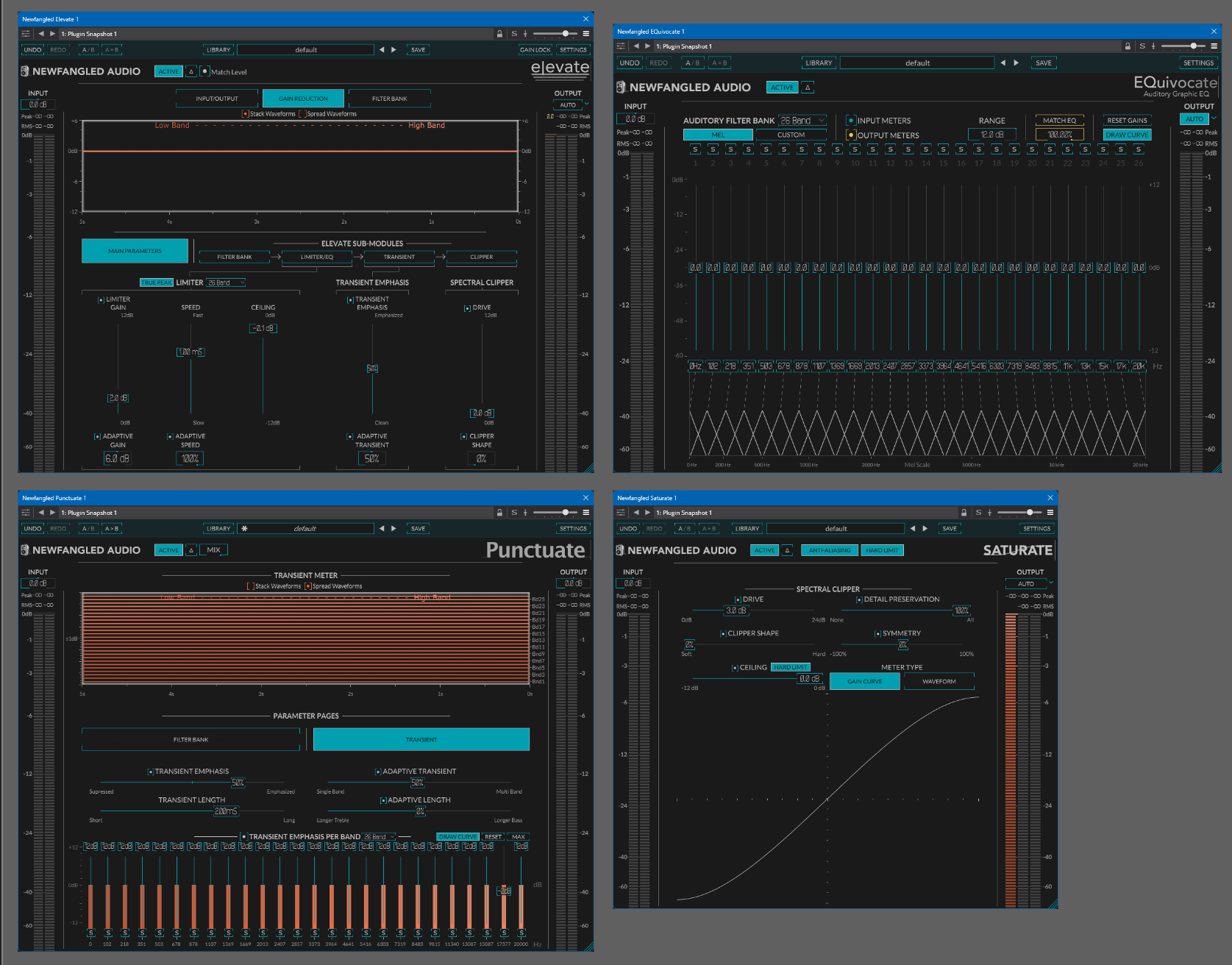Screen dimensions: 1232x965
Task: Toggle INPUT METERS in EQuivocate
Action: [x=851, y=121]
